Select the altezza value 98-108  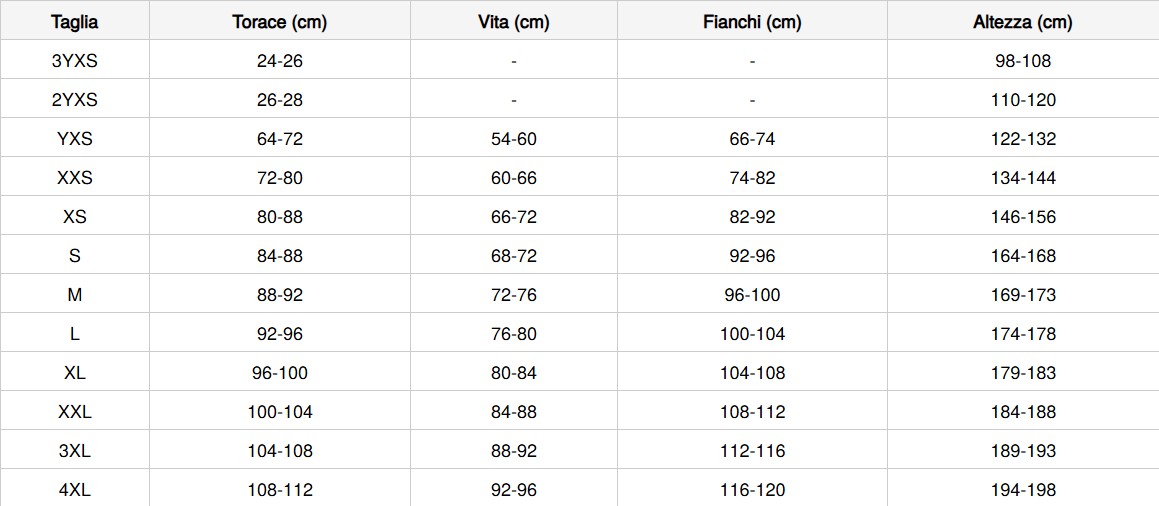[1022, 61]
